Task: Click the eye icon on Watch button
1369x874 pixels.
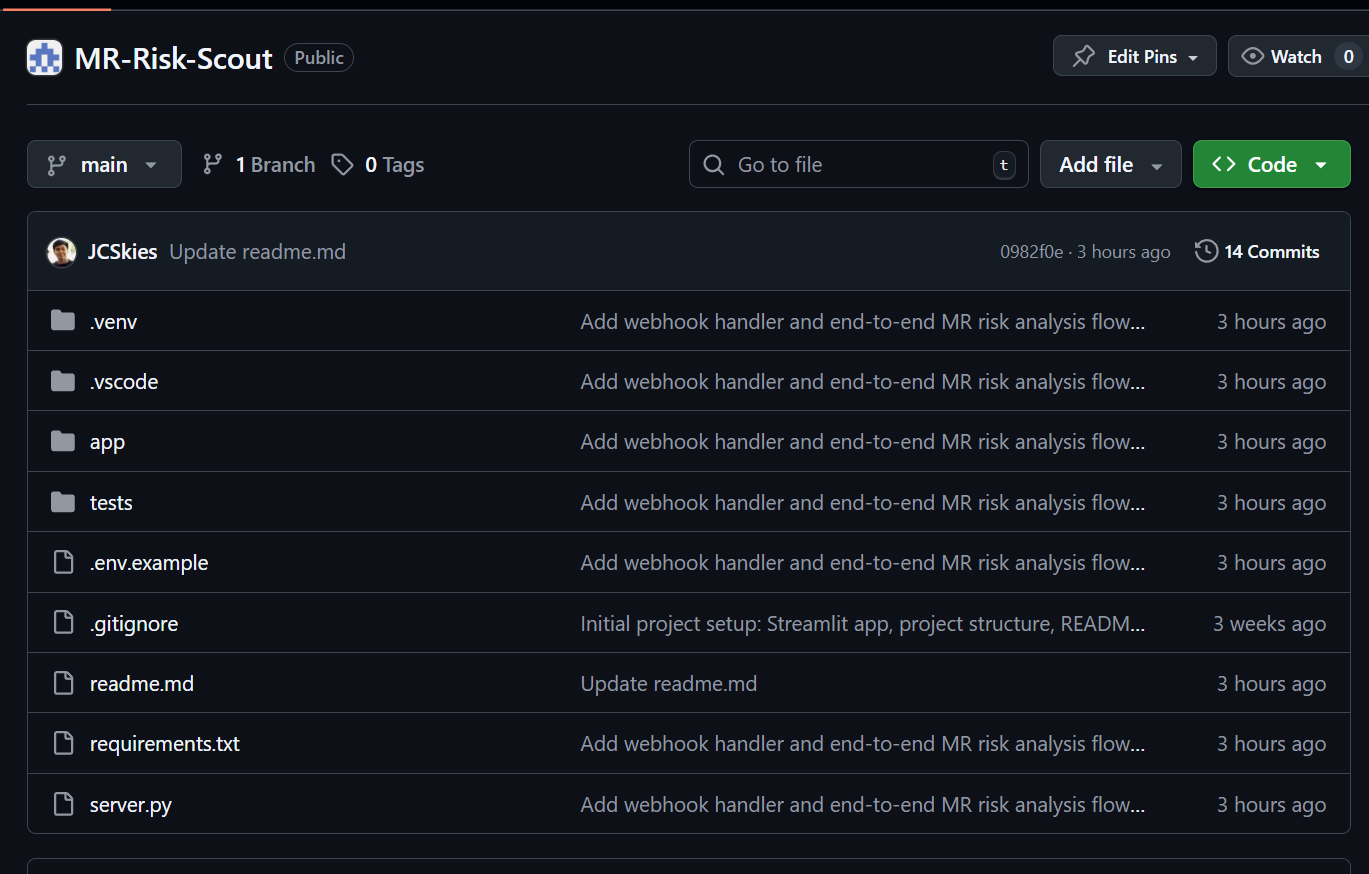Action: pyautogui.click(x=1252, y=57)
